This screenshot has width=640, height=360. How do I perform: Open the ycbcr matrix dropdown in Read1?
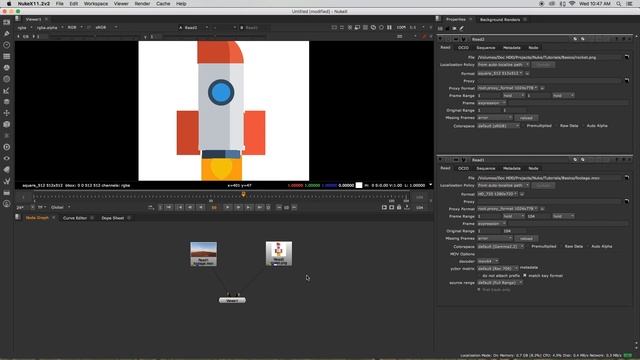[498, 268]
